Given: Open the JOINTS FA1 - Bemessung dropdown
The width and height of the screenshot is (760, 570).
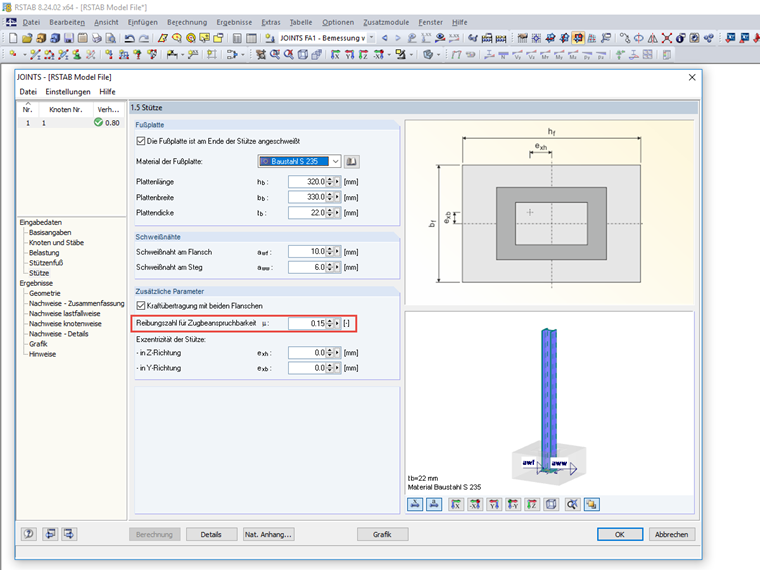Looking at the screenshot, I should [371, 38].
